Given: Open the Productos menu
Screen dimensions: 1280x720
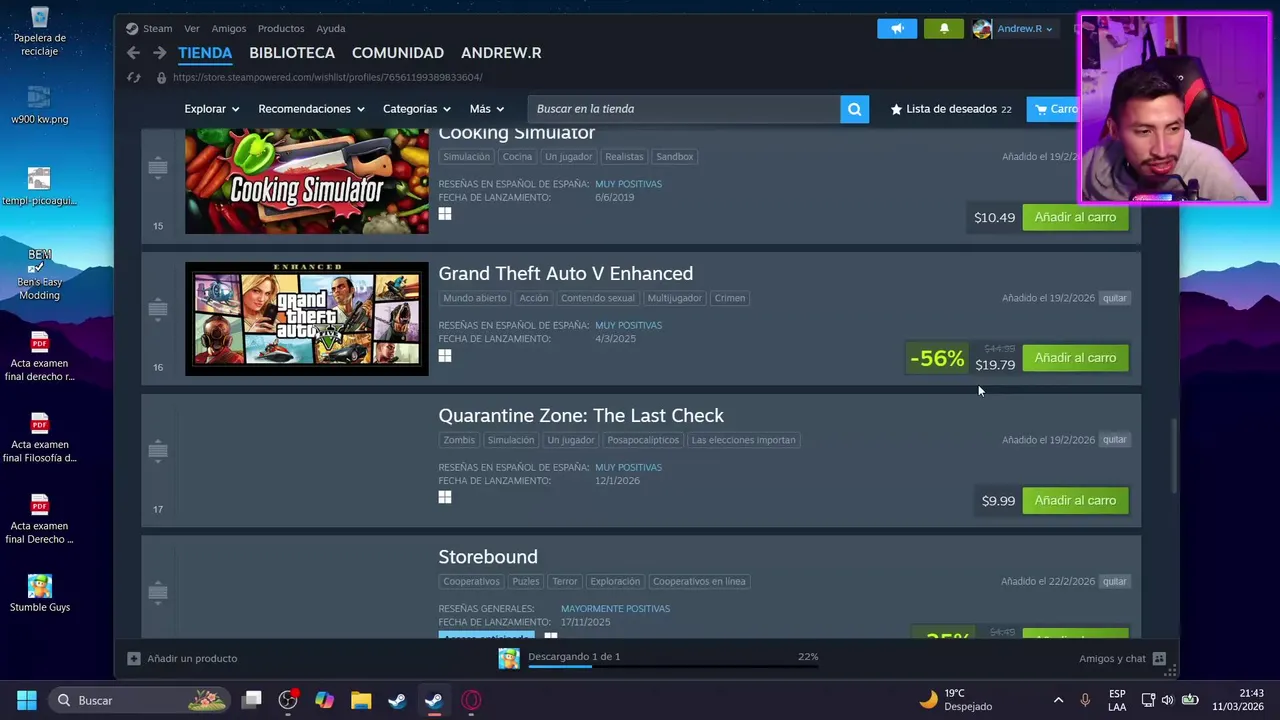Looking at the screenshot, I should coord(281,29).
